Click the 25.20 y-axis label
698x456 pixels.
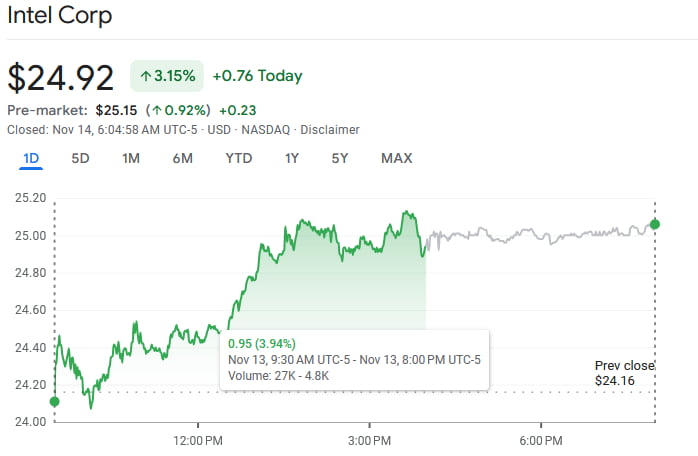(x=31, y=198)
